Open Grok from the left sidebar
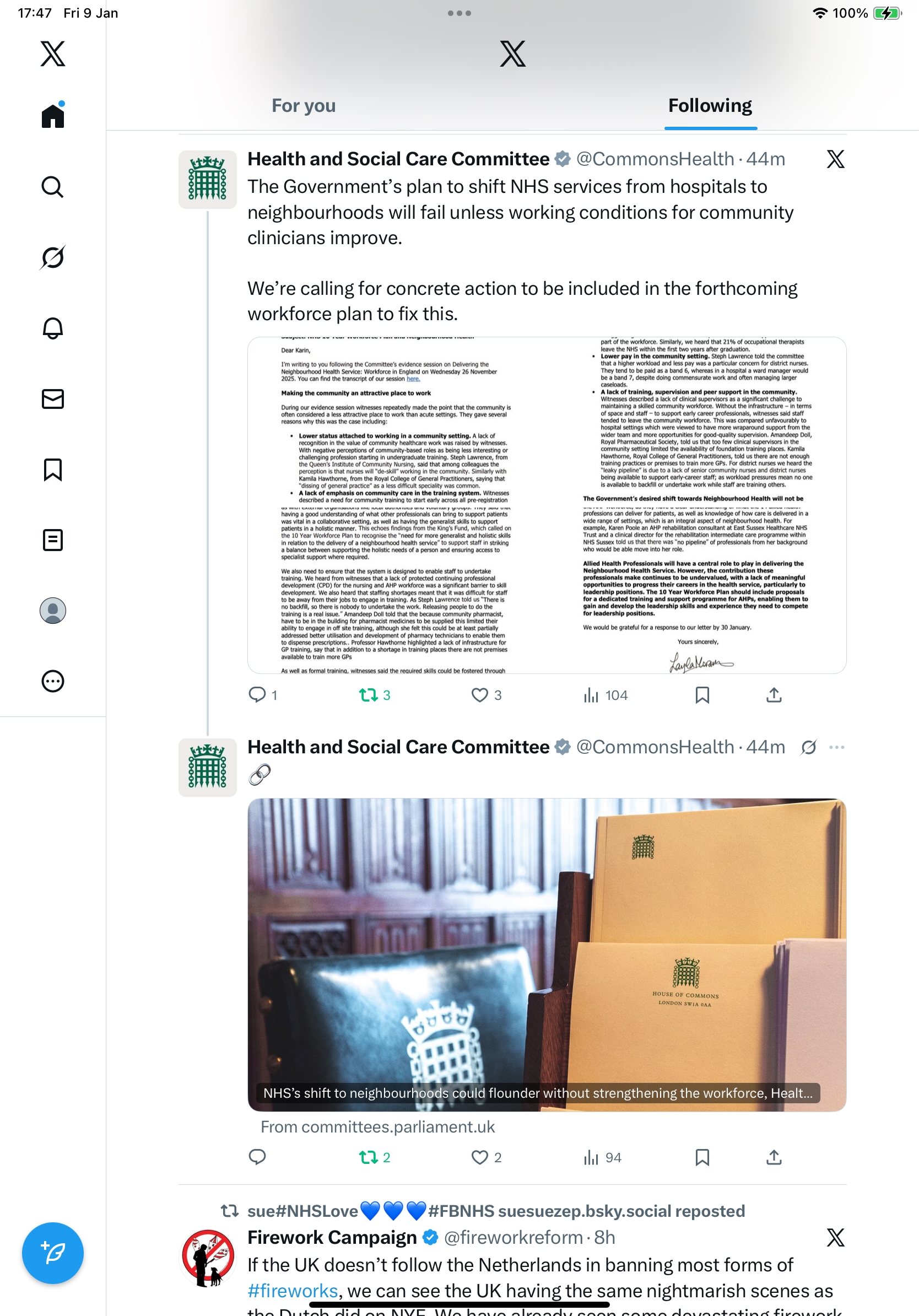 click(52, 257)
